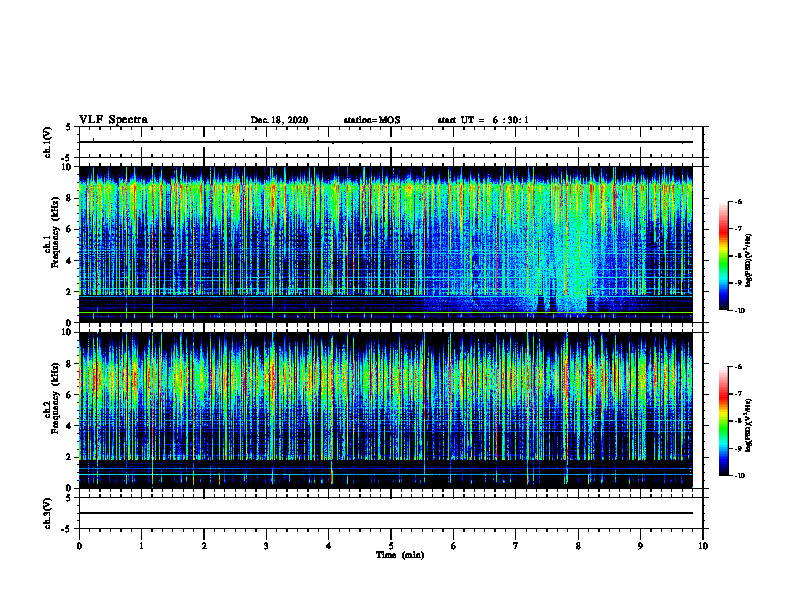The height and width of the screenshot is (612, 792).
Task: Select the date text "Dec. 18, 2020"
Action: (x=279, y=120)
